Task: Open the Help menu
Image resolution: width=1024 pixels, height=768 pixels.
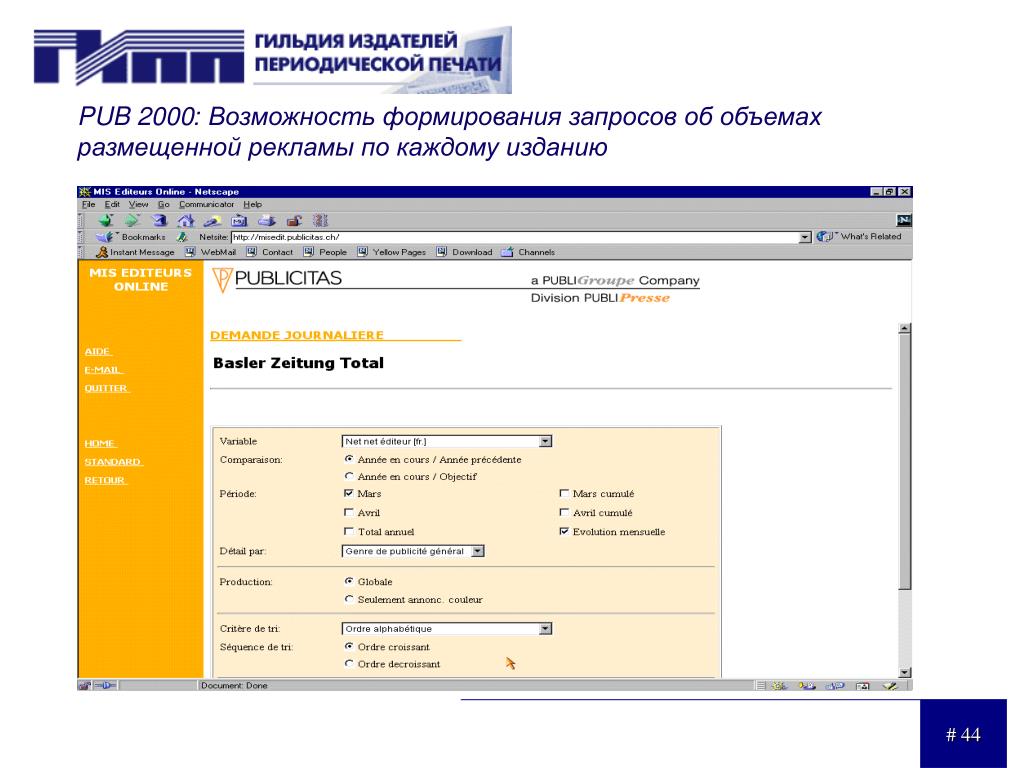Action: point(253,204)
